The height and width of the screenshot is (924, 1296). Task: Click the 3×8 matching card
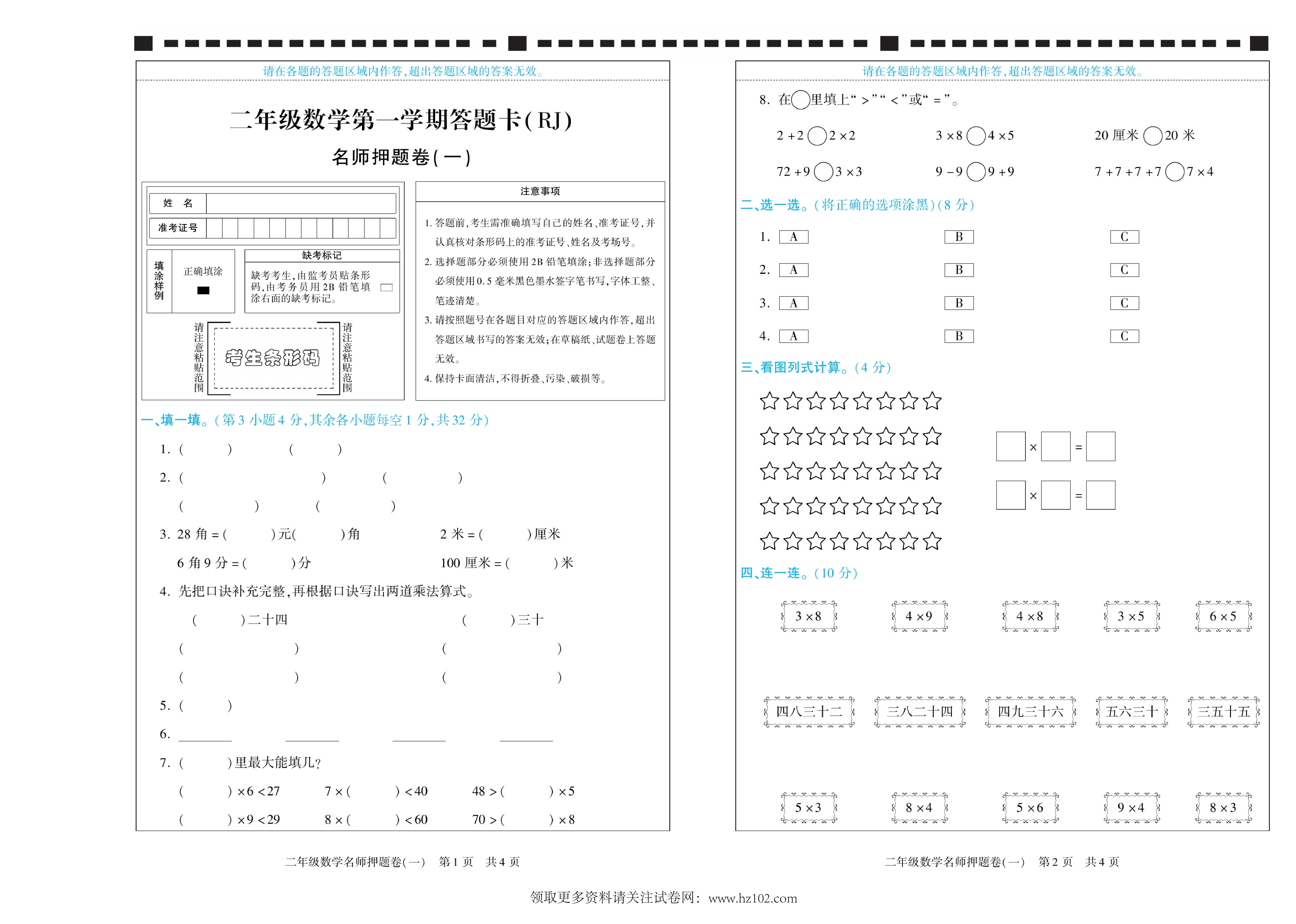(x=808, y=616)
